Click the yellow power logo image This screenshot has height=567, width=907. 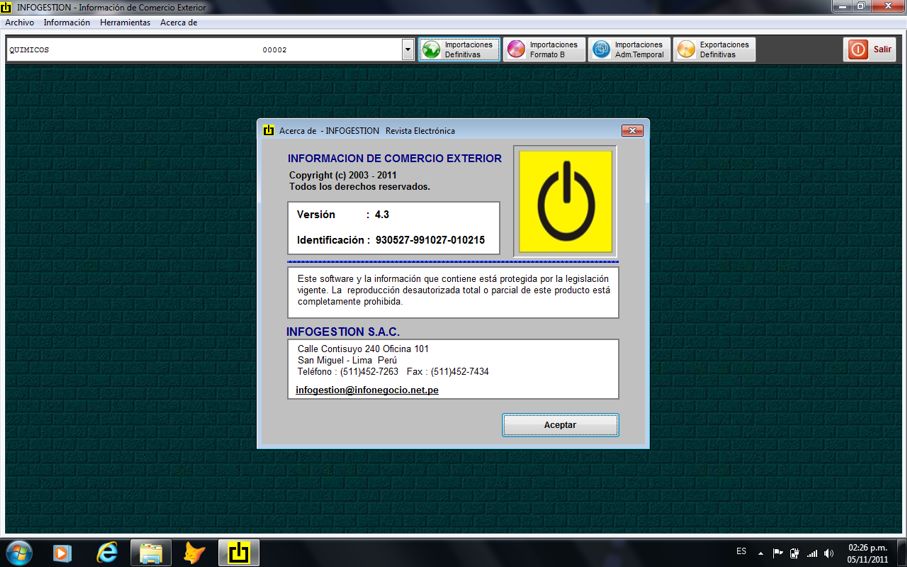pyautogui.click(x=565, y=201)
